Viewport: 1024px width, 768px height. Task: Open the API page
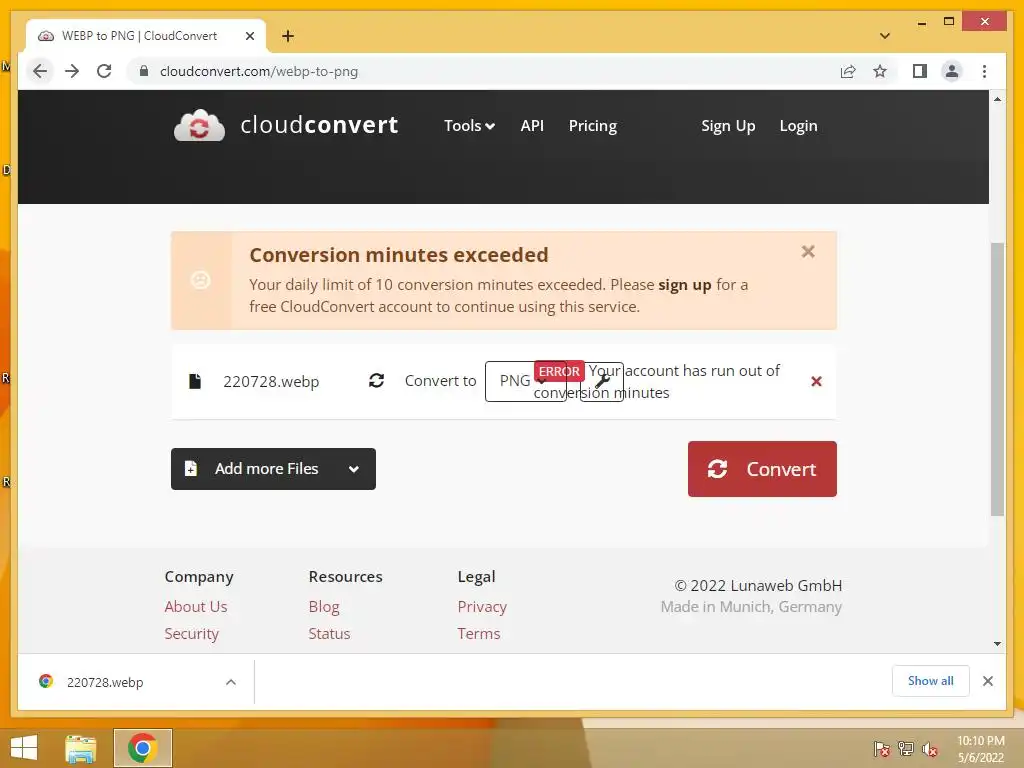tap(532, 125)
